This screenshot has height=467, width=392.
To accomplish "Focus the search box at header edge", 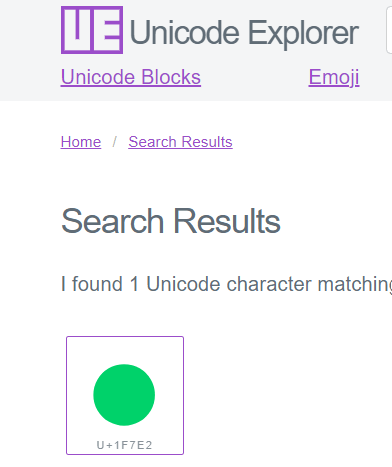I will click(x=389, y=30).
